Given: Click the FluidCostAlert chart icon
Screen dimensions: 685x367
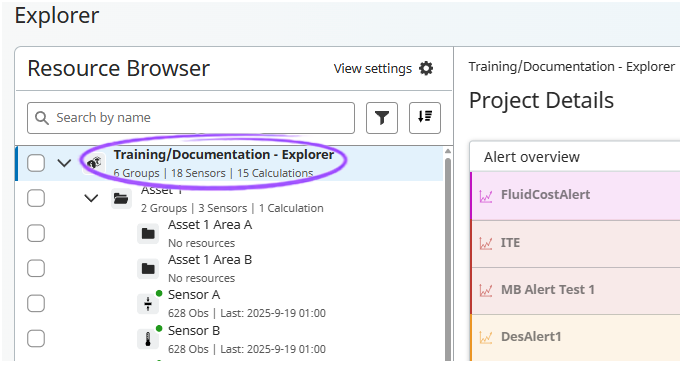Looking at the screenshot, I should (486, 196).
